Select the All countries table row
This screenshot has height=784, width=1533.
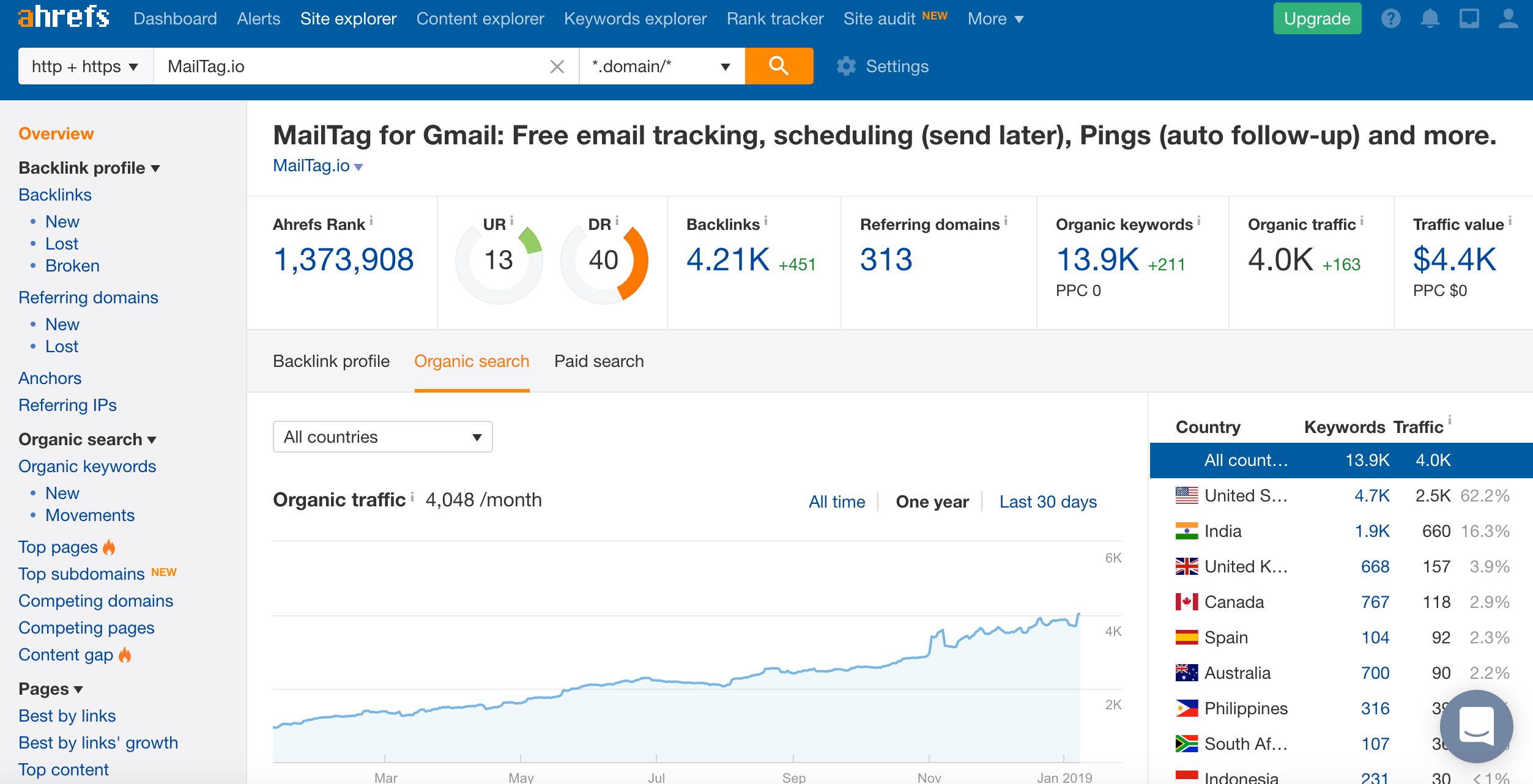pyautogui.click(x=1342, y=460)
